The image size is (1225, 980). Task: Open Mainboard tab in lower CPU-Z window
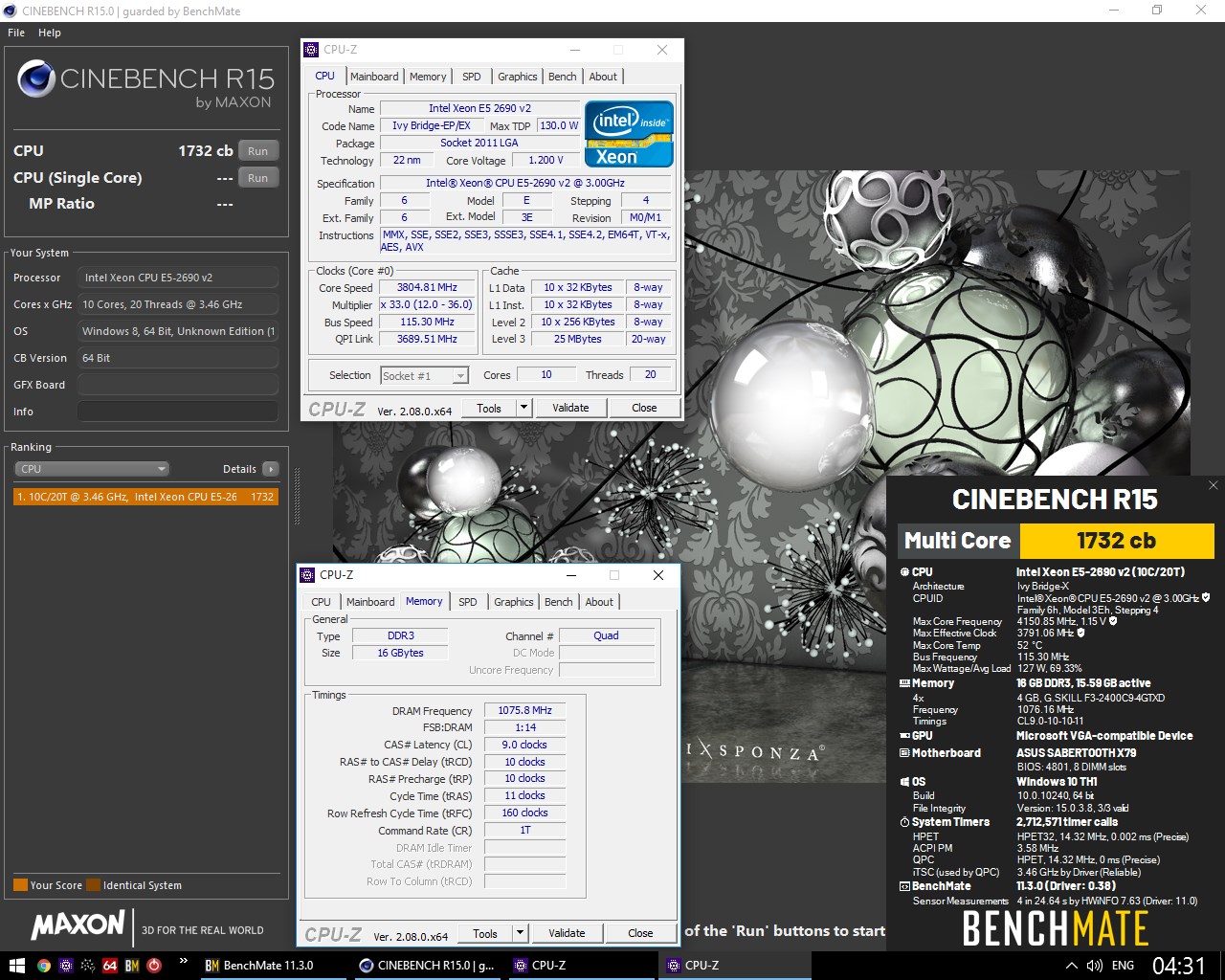[370, 602]
